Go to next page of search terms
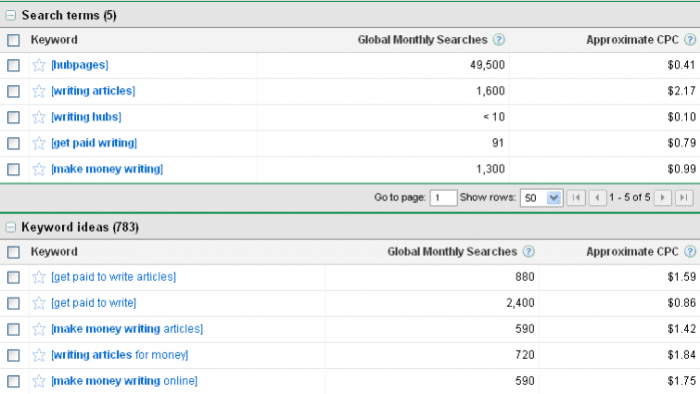Image resolution: width=700 pixels, height=394 pixels. 662,197
